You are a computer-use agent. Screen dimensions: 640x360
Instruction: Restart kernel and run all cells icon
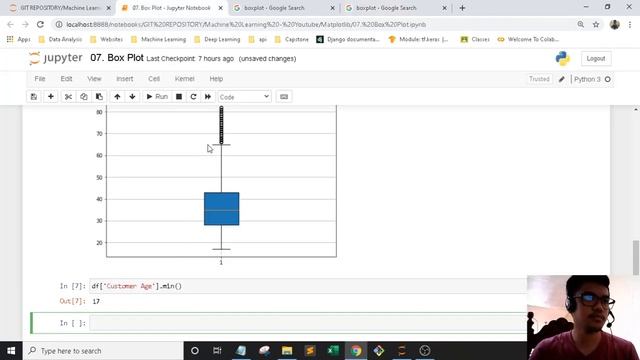pos(208,97)
